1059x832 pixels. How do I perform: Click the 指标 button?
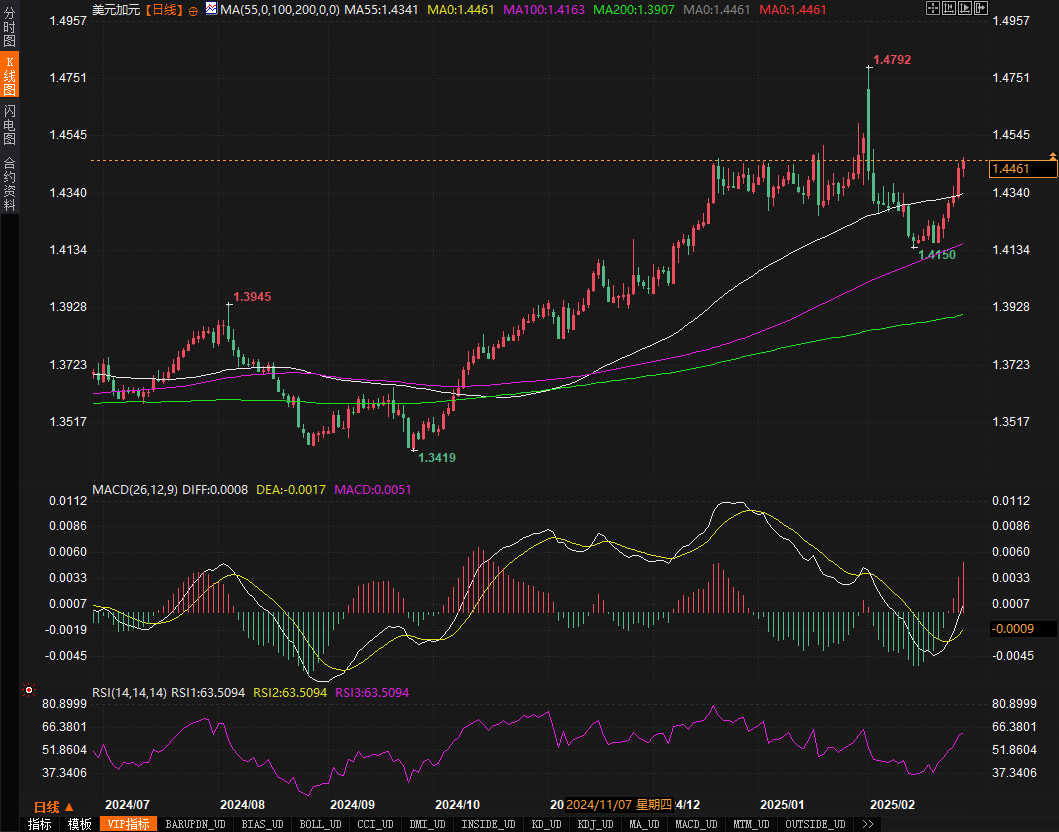40,824
